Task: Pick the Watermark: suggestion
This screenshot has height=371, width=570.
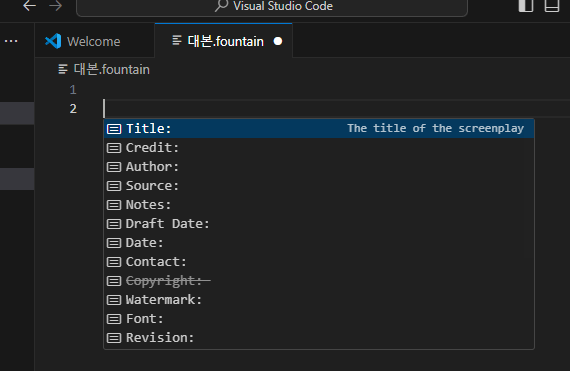Action: (319, 300)
